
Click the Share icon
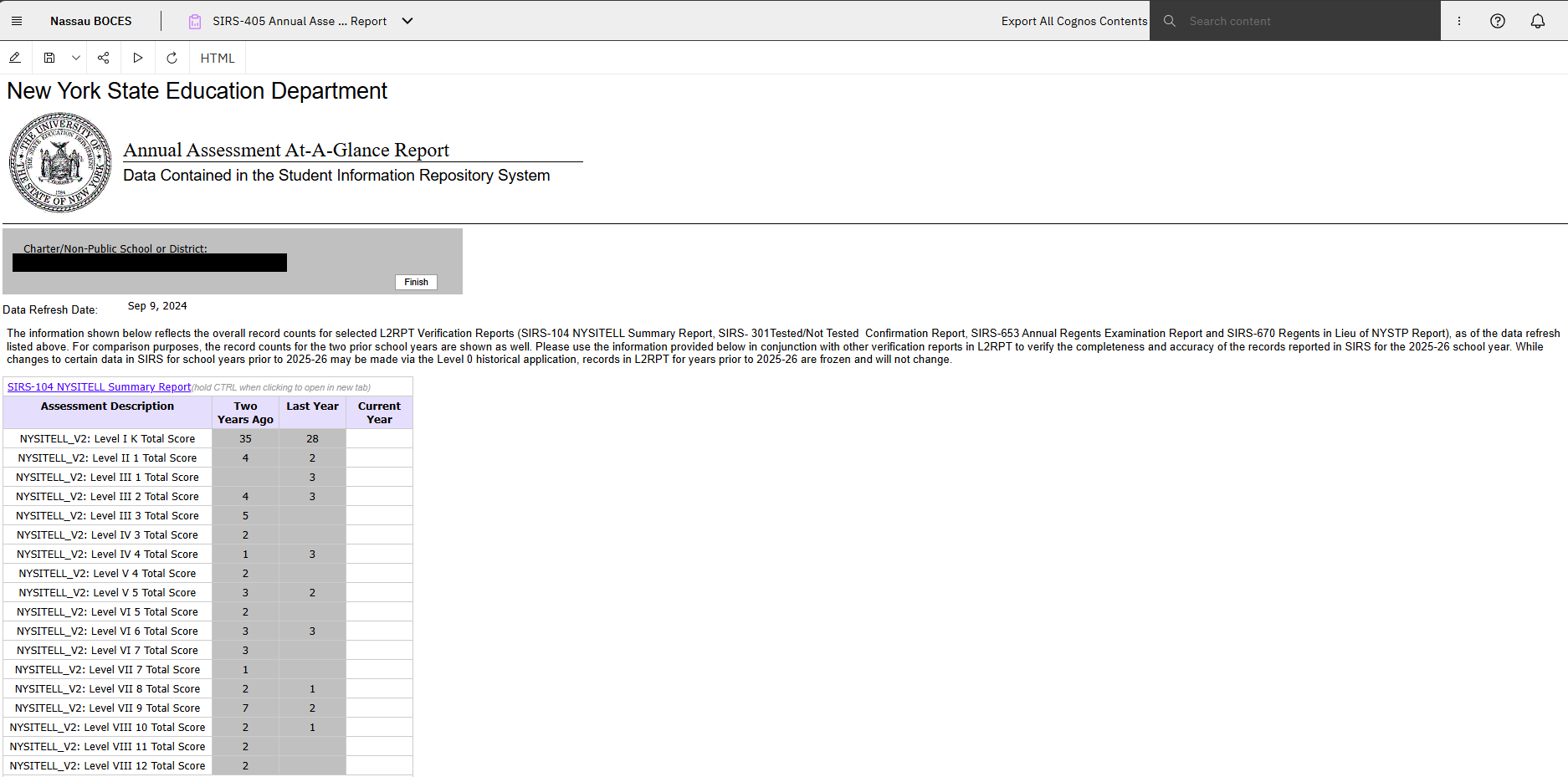104,58
